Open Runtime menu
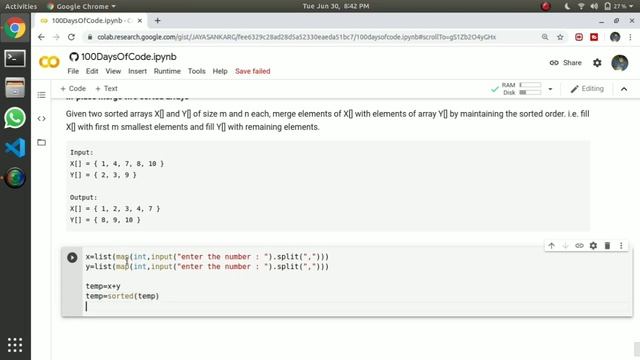 pyautogui.click(x=167, y=71)
